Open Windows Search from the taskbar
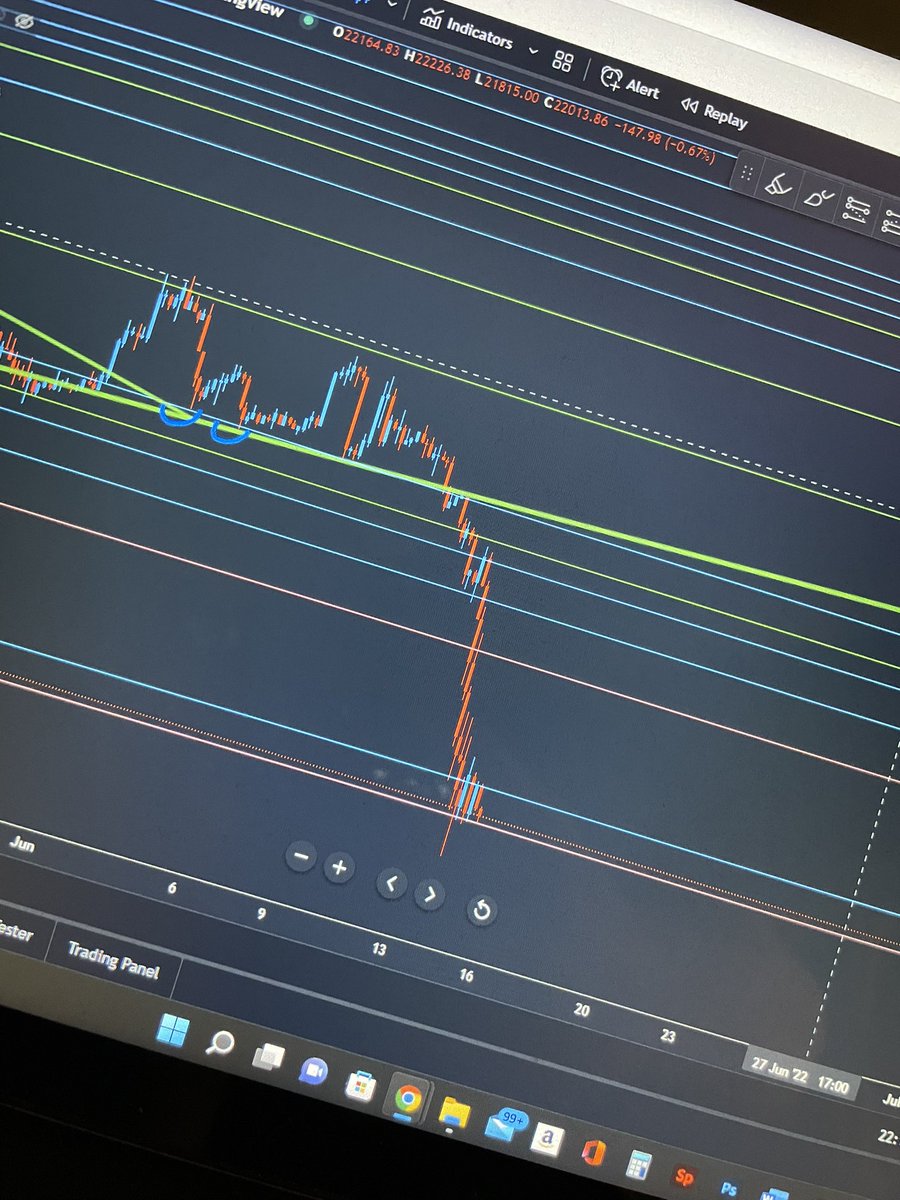Viewport: 900px width, 1200px height. pos(221,1045)
